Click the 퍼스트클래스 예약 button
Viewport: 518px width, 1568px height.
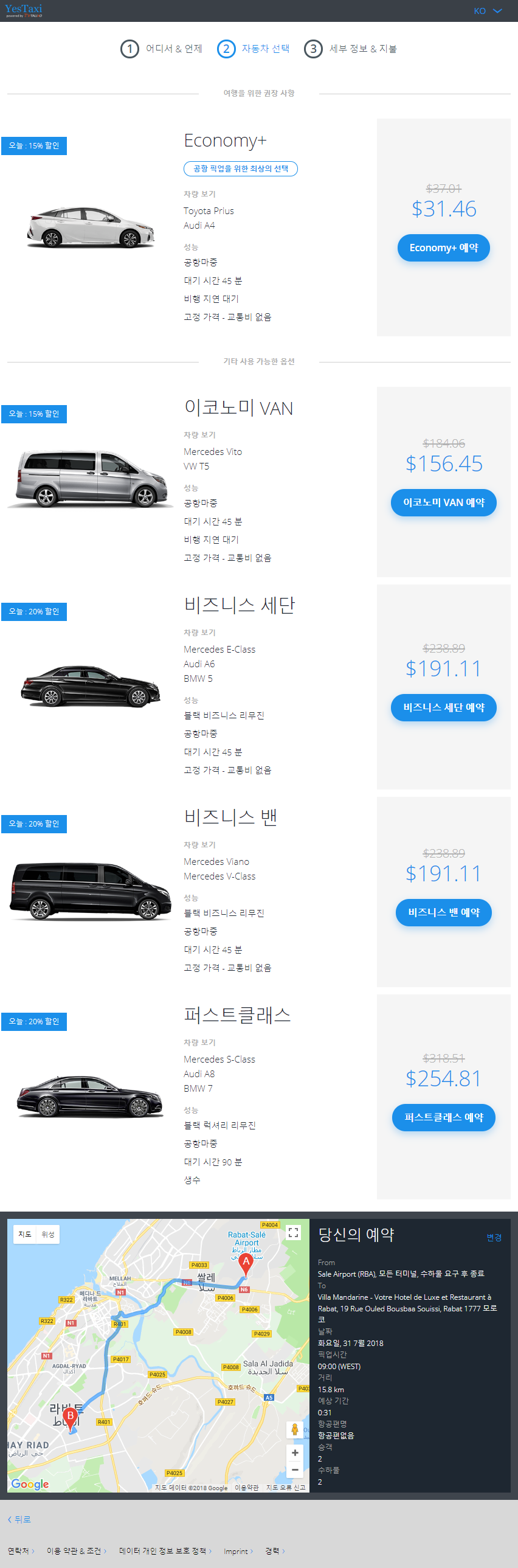(x=443, y=1117)
